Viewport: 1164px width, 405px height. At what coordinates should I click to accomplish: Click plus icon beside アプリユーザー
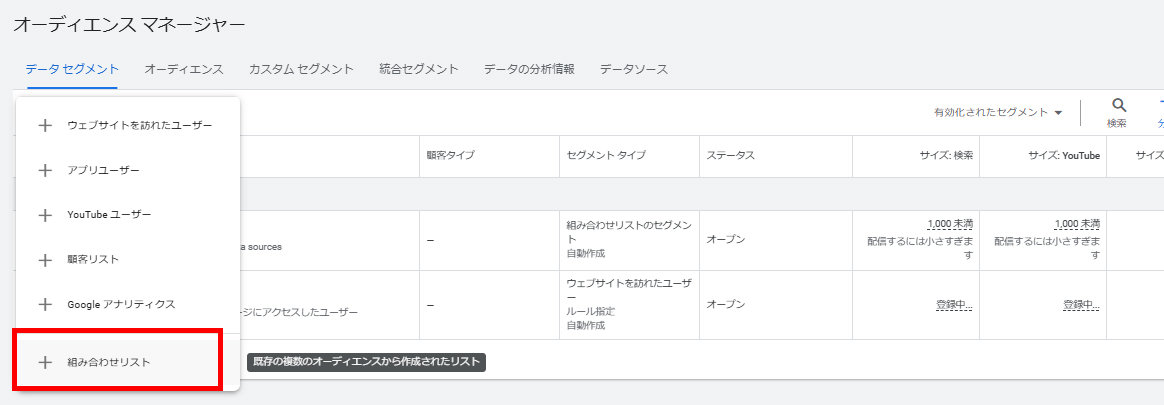click(x=45, y=171)
